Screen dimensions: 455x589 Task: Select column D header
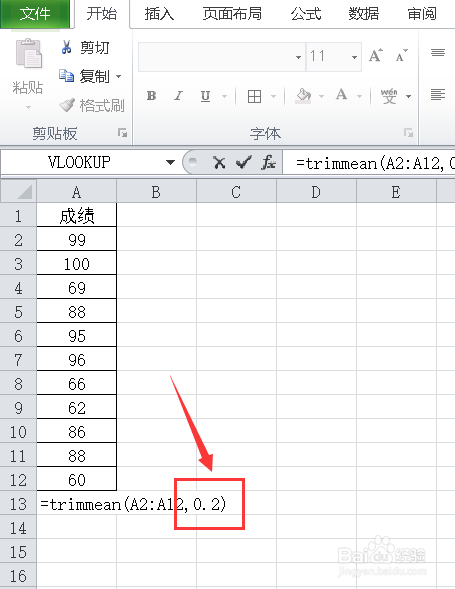(x=316, y=192)
